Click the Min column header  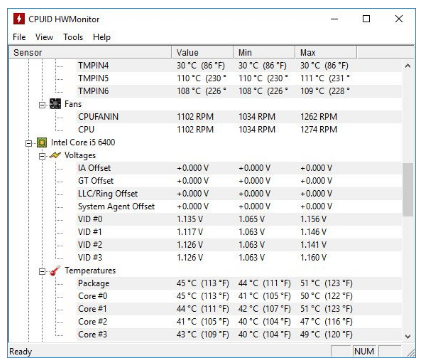pos(264,53)
